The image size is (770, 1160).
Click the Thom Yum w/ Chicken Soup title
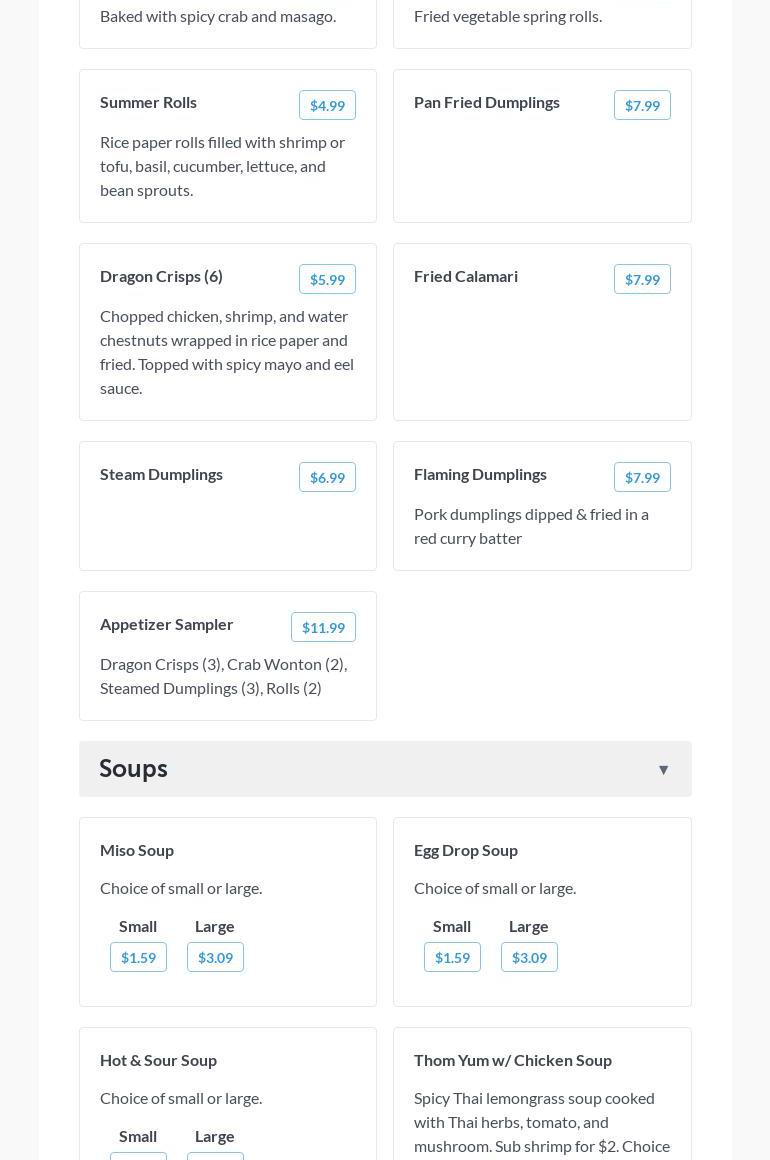513,1060
